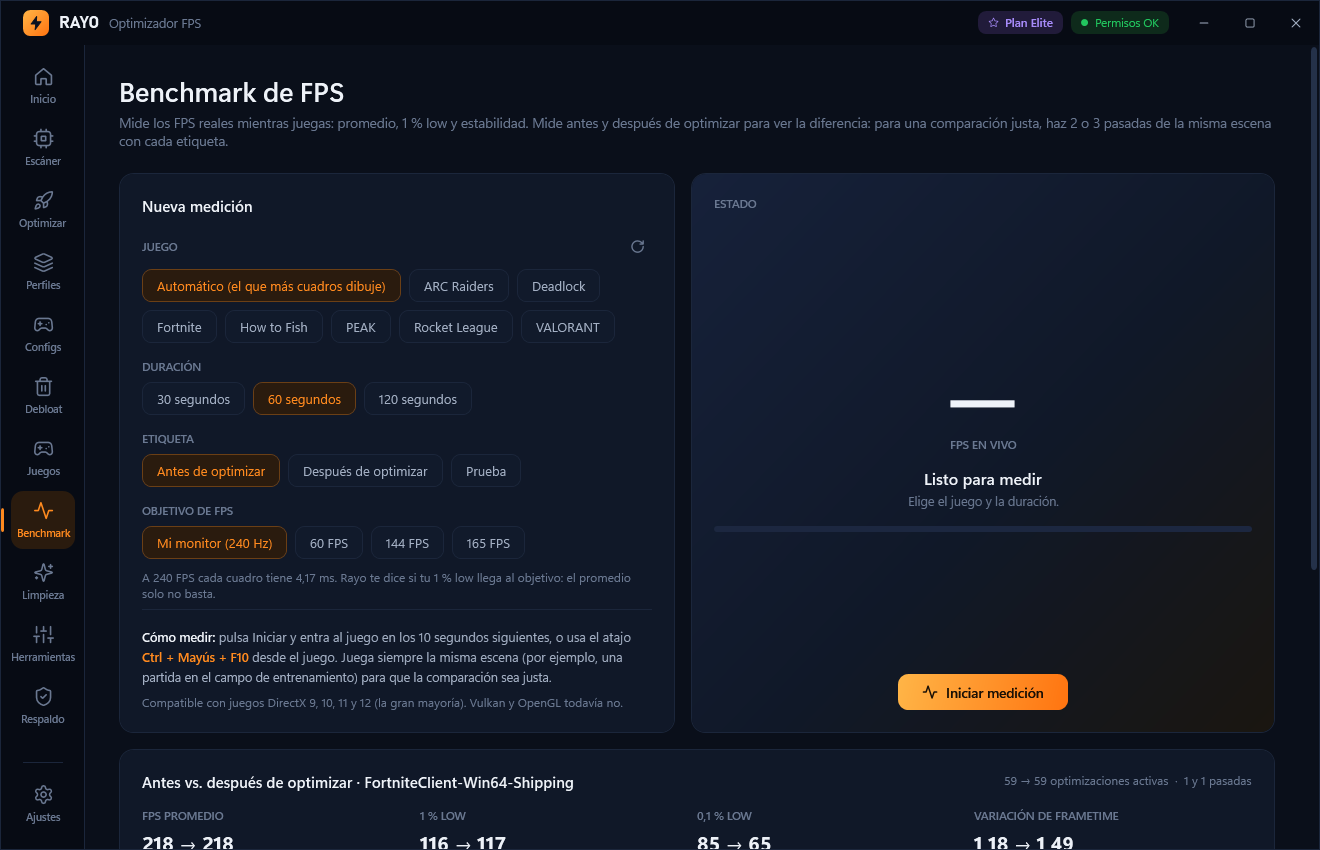
Task: Select the Benchmark sidebar tab
Action: [x=43, y=520]
